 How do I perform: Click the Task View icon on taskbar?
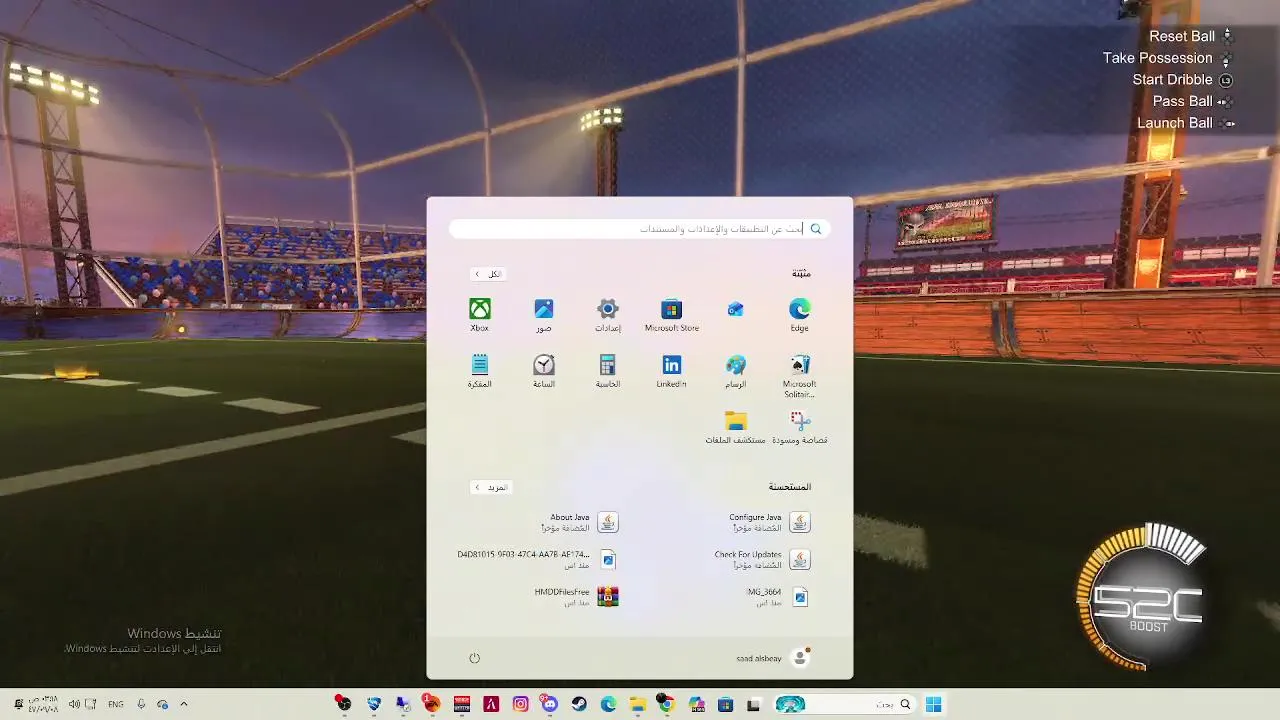(x=753, y=704)
